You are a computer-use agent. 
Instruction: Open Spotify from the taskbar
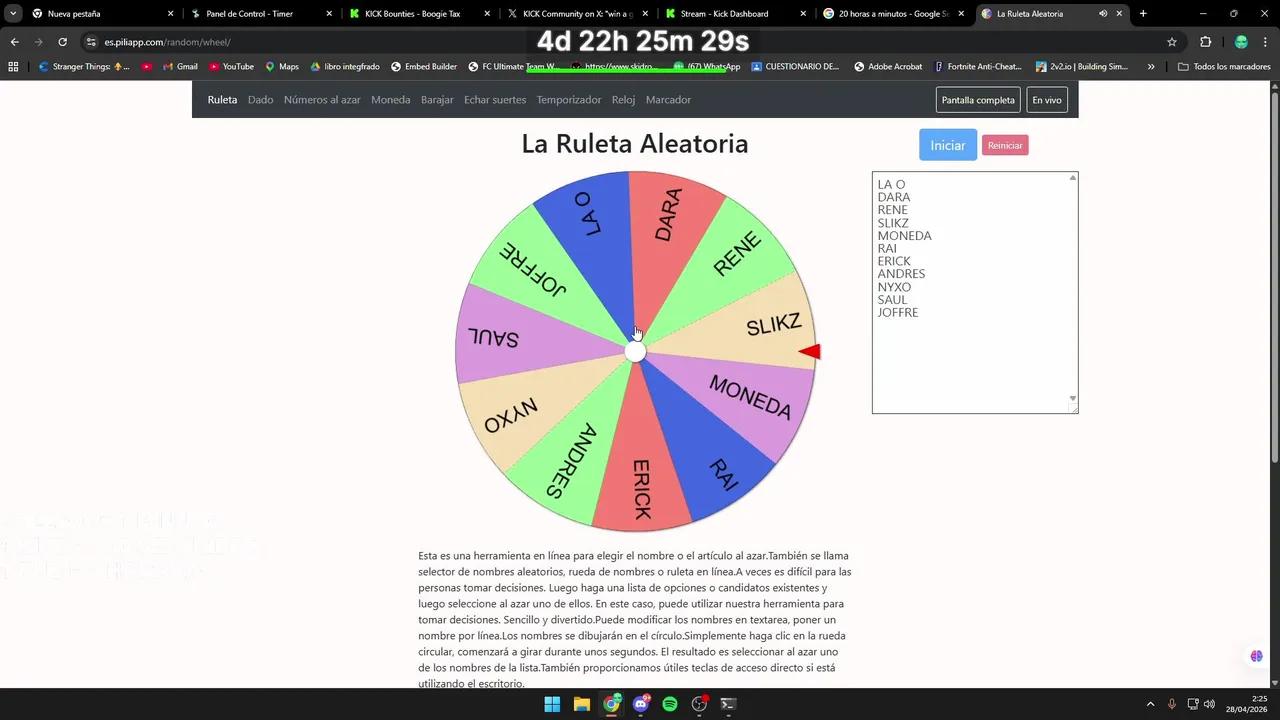670,704
